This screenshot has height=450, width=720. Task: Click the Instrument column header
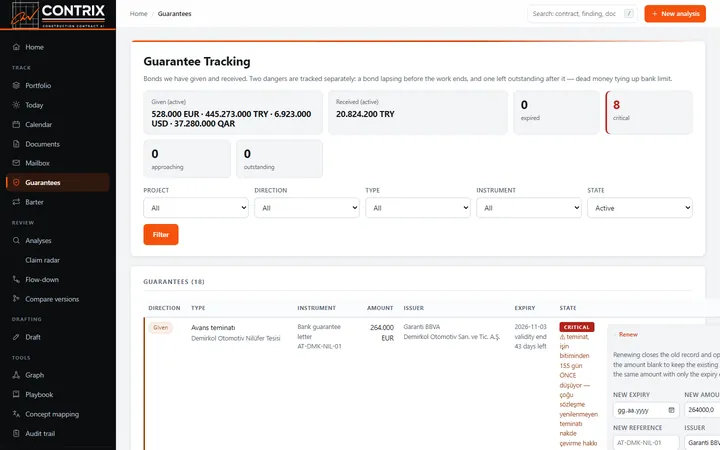(316, 308)
